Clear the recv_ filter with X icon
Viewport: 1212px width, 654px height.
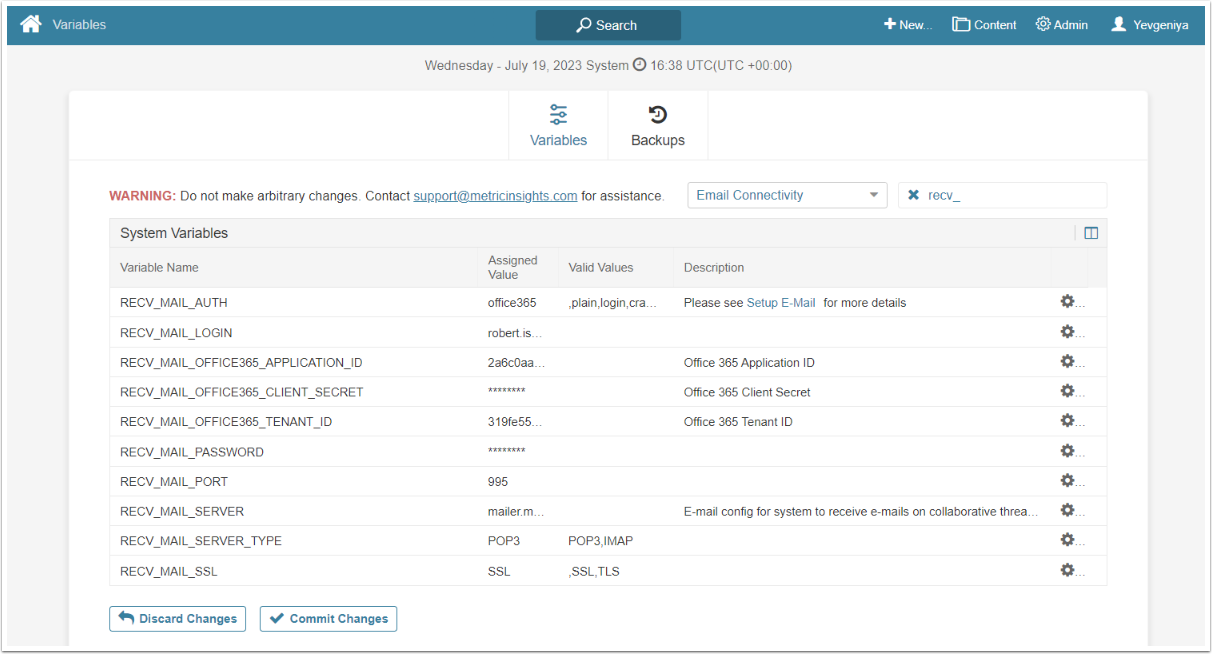[913, 195]
